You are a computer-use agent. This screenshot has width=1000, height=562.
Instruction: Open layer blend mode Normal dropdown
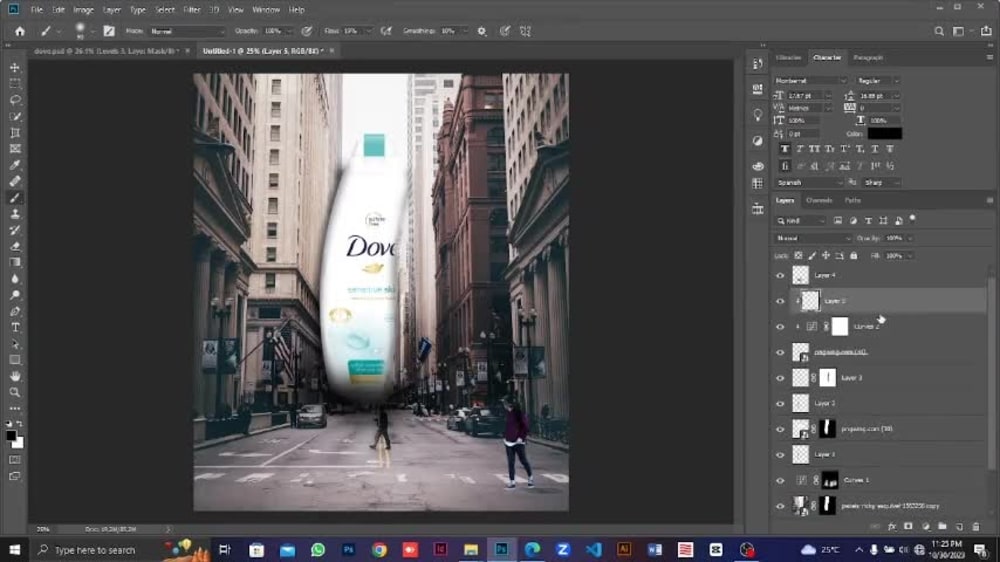[x=813, y=238]
